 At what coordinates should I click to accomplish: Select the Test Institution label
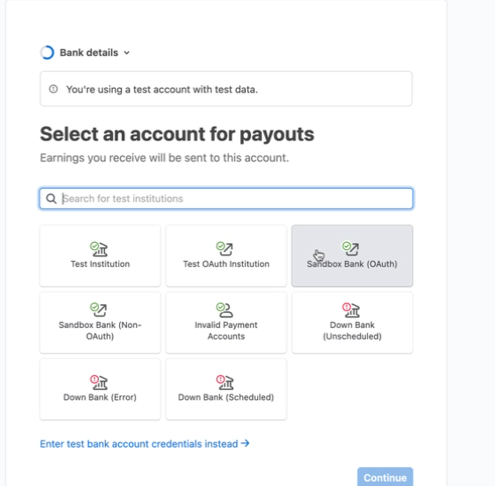coord(100,264)
